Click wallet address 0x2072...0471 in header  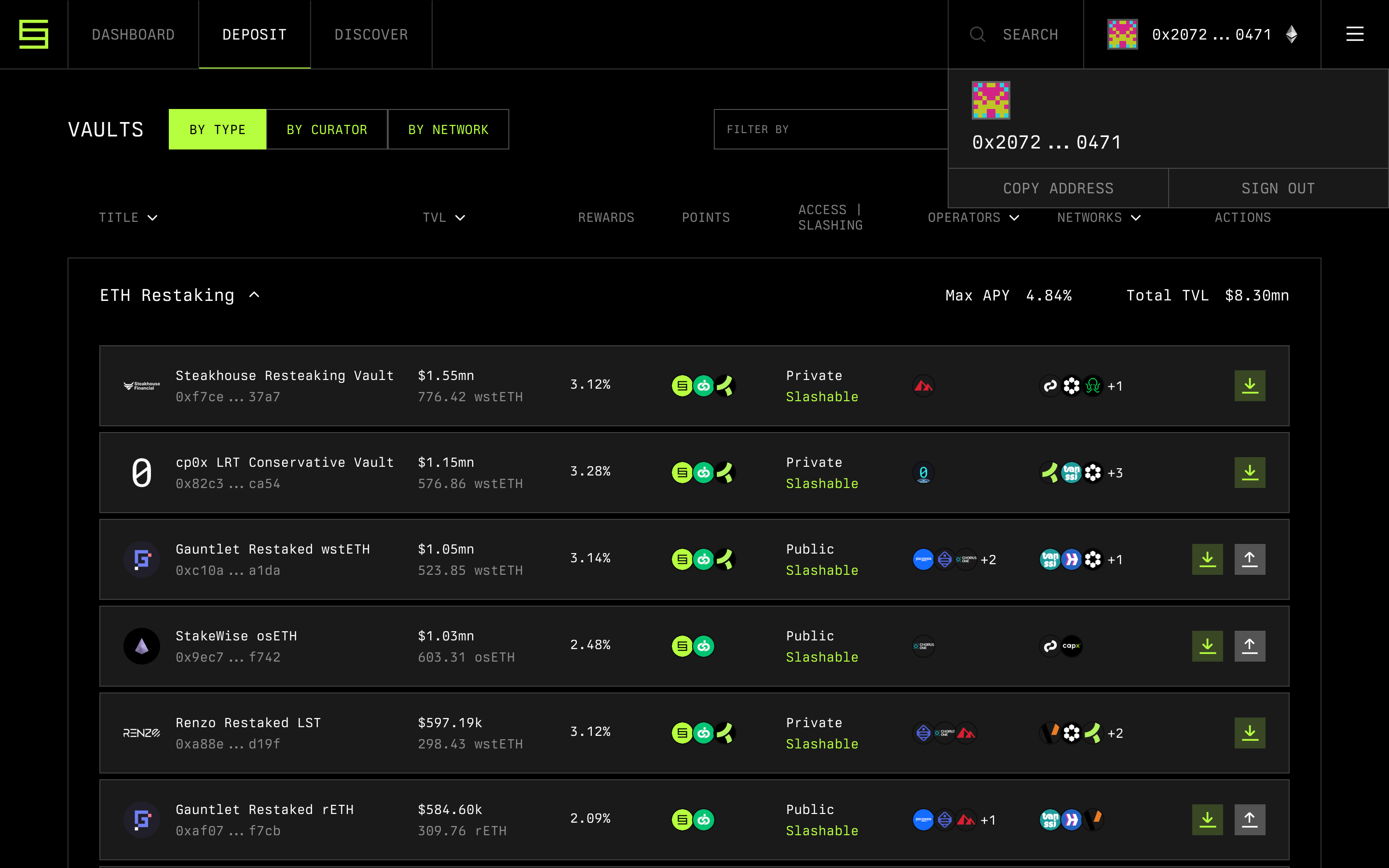tap(1211, 34)
